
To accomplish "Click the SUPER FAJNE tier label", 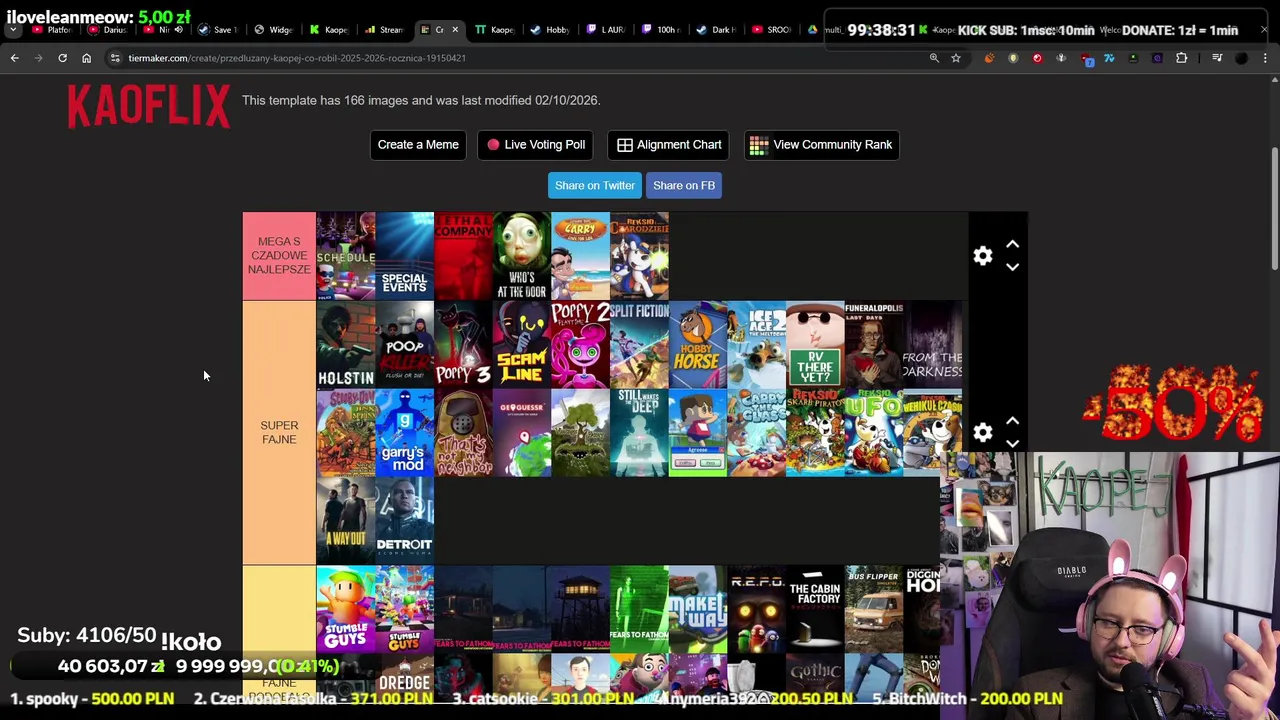I will click(x=279, y=432).
